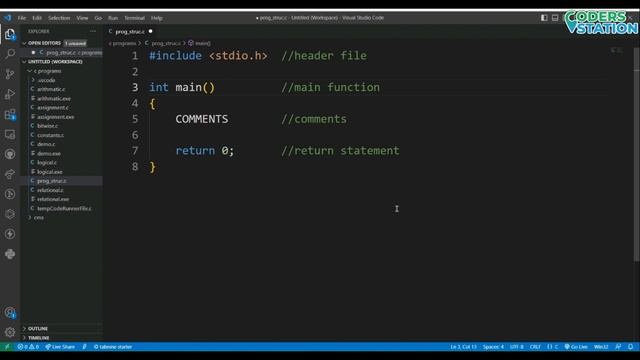Open relational.c in explorer
This screenshot has height=360, width=640.
(50, 190)
